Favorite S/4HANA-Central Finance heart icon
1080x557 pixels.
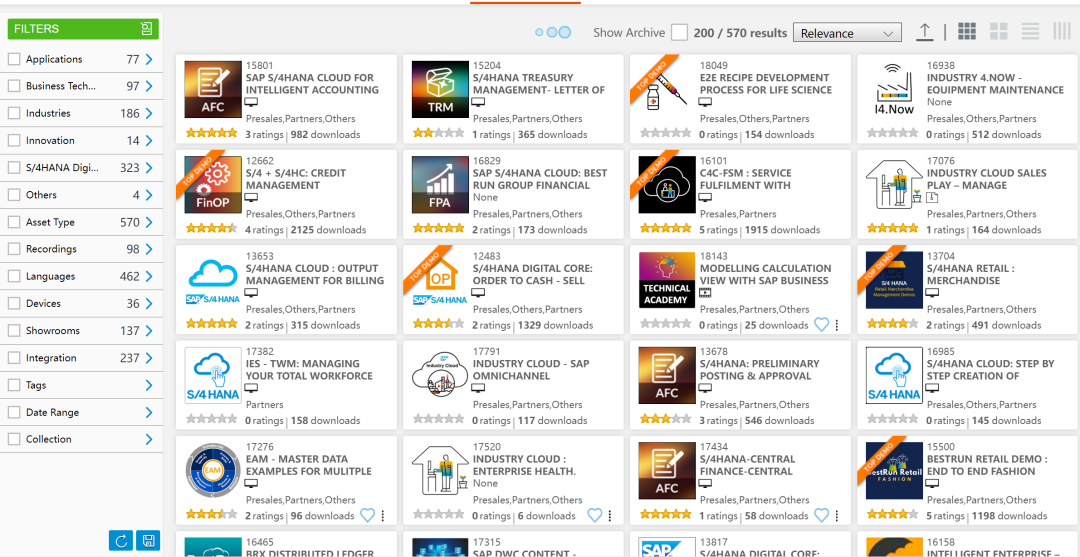821,515
